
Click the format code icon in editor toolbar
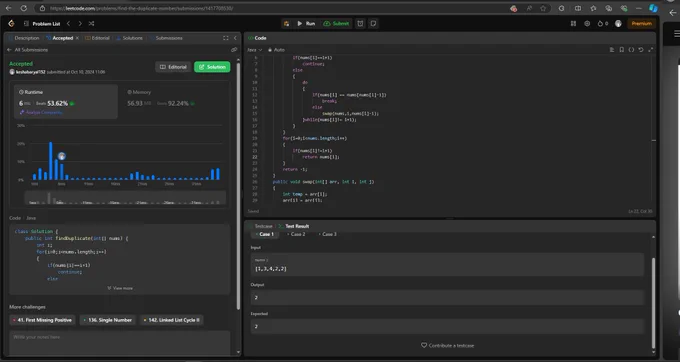point(612,50)
